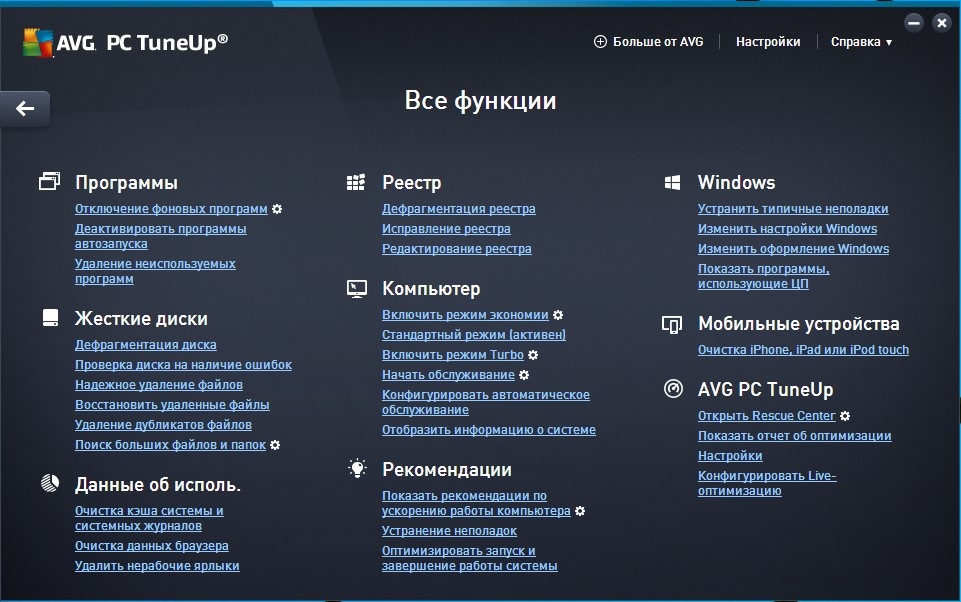Click gear next to ускорению работы компьютера
The image size is (961, 602).
tap(580, 511)
